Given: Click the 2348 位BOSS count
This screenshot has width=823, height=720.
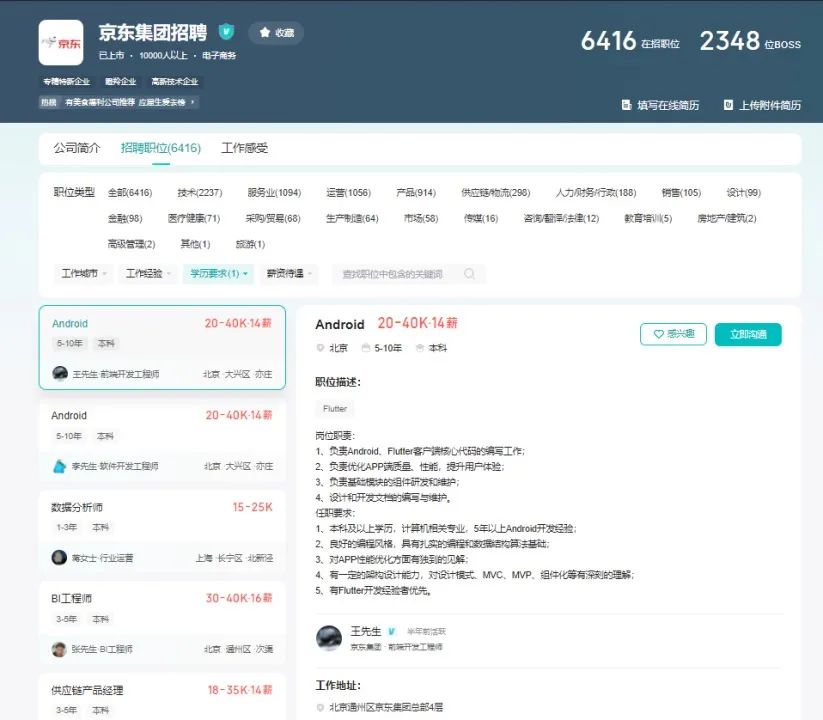Looking at the screenshot, I should [x=751, y=41].
